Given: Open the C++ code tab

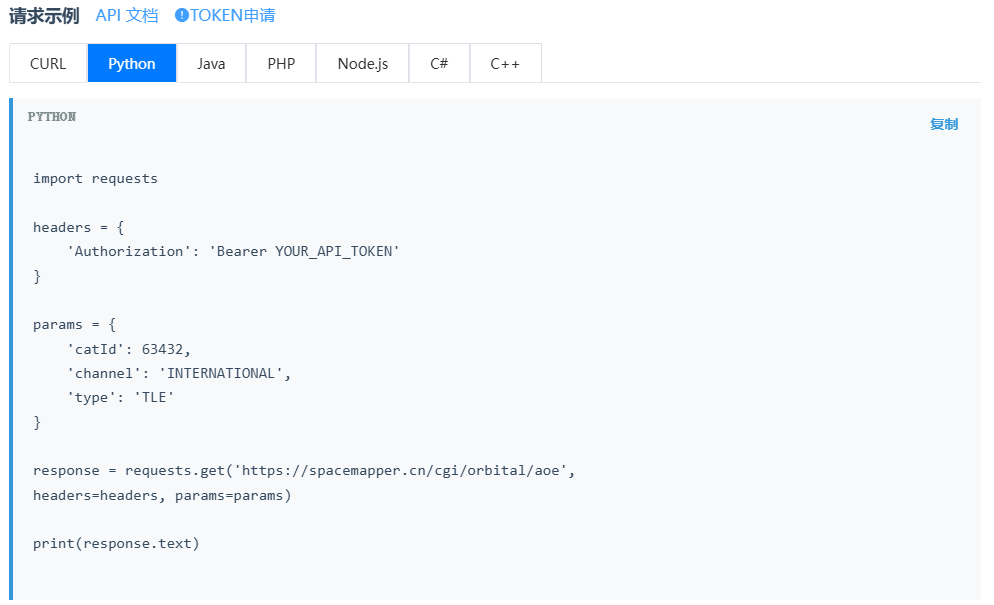Looking at the screenshot, I should 505,63.
